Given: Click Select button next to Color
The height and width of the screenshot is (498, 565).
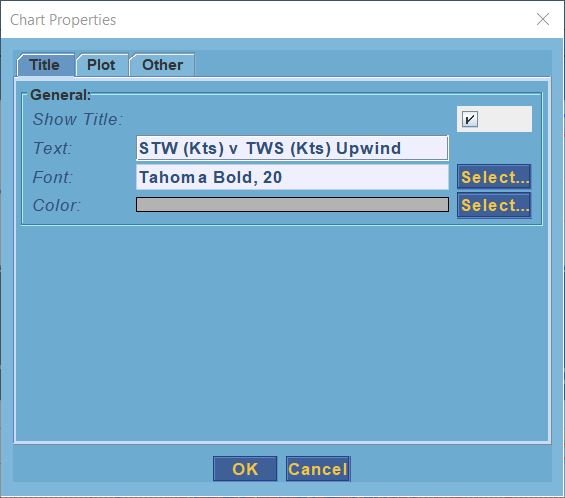Looking at the screenshot, I should [494, 205].
